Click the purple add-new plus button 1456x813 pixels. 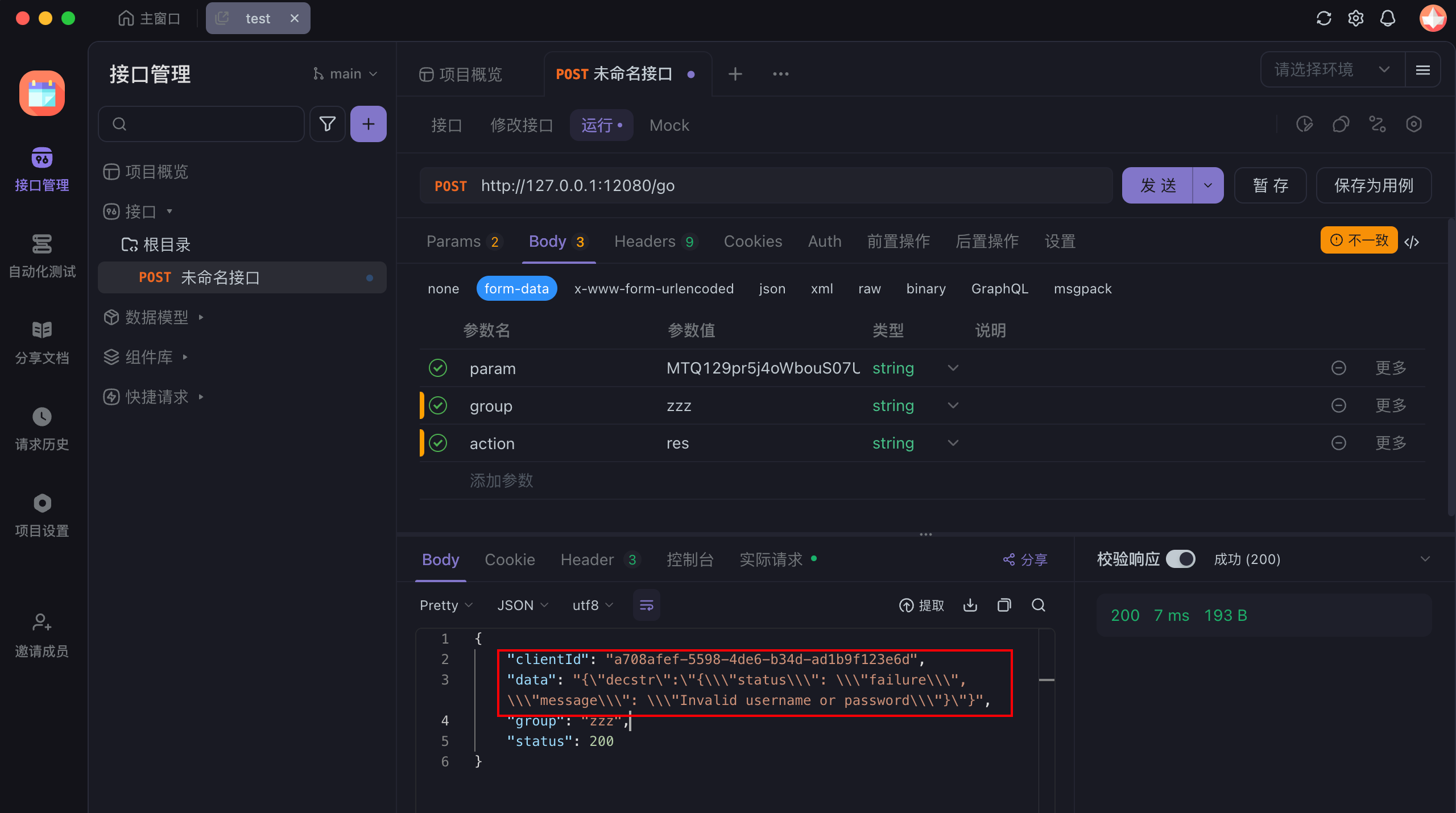[x=369, y=124]
